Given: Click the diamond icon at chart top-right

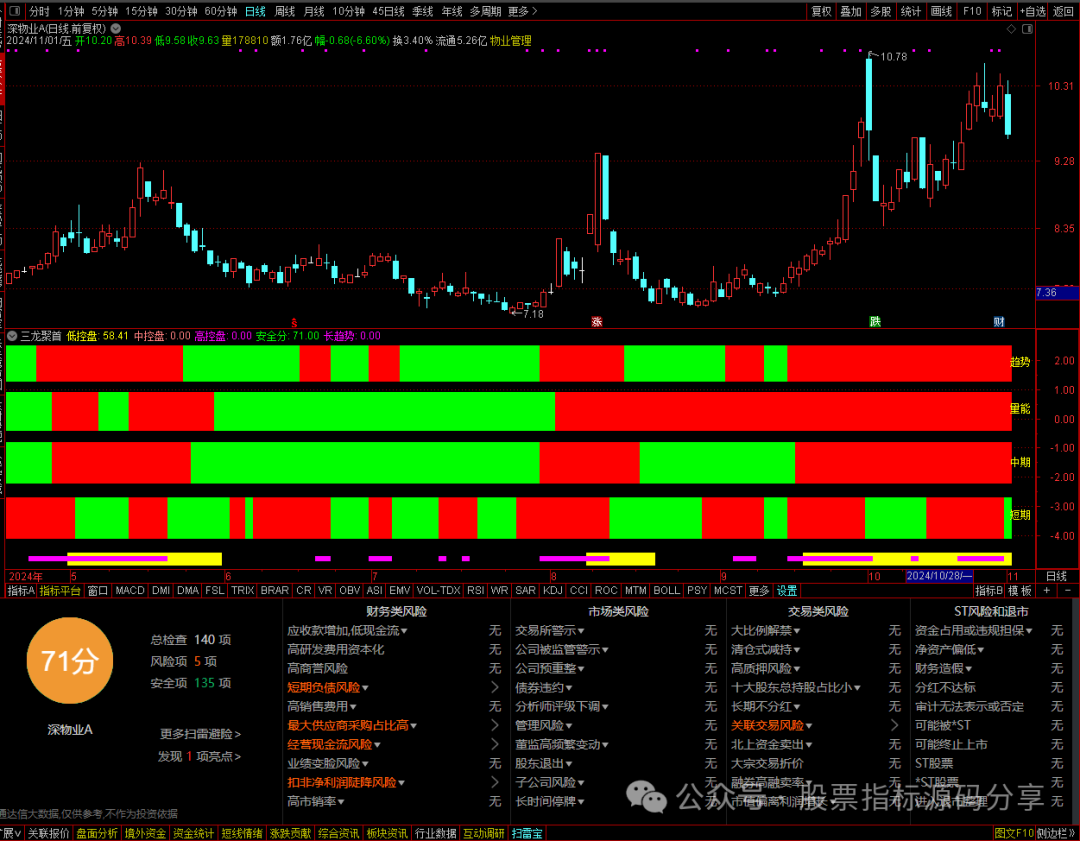Looking at the screenshot, I should click(x=1011, y=29).
